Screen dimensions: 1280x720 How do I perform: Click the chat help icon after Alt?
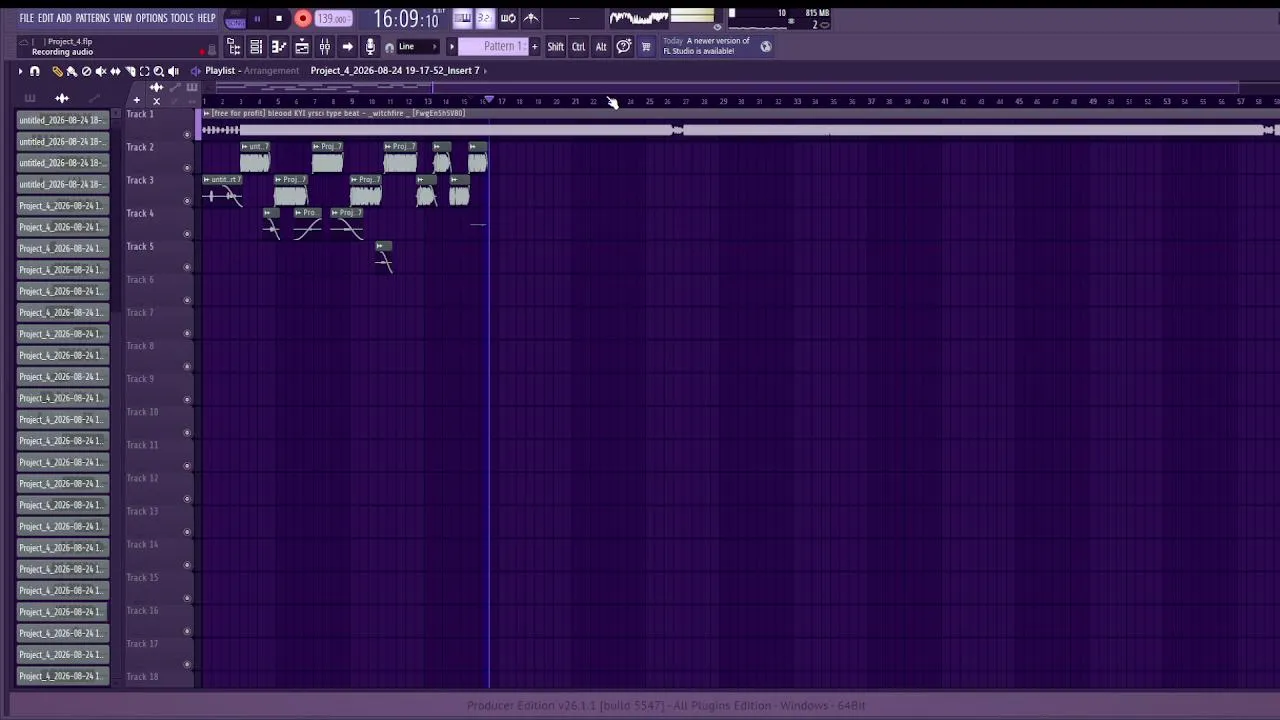(x=624, y=47)
